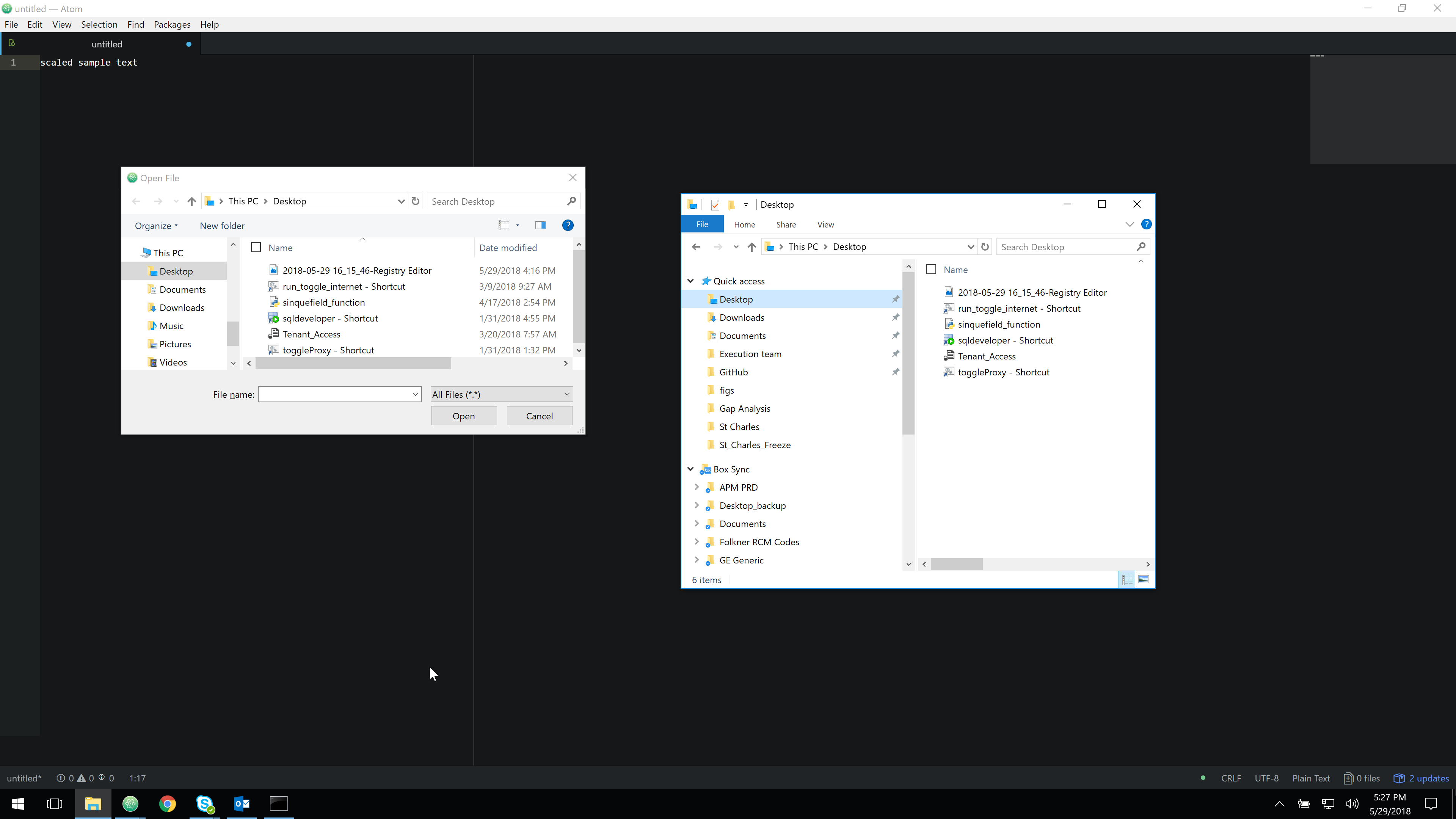
Task: Click the File name input field
Action: tap(340, 394)
